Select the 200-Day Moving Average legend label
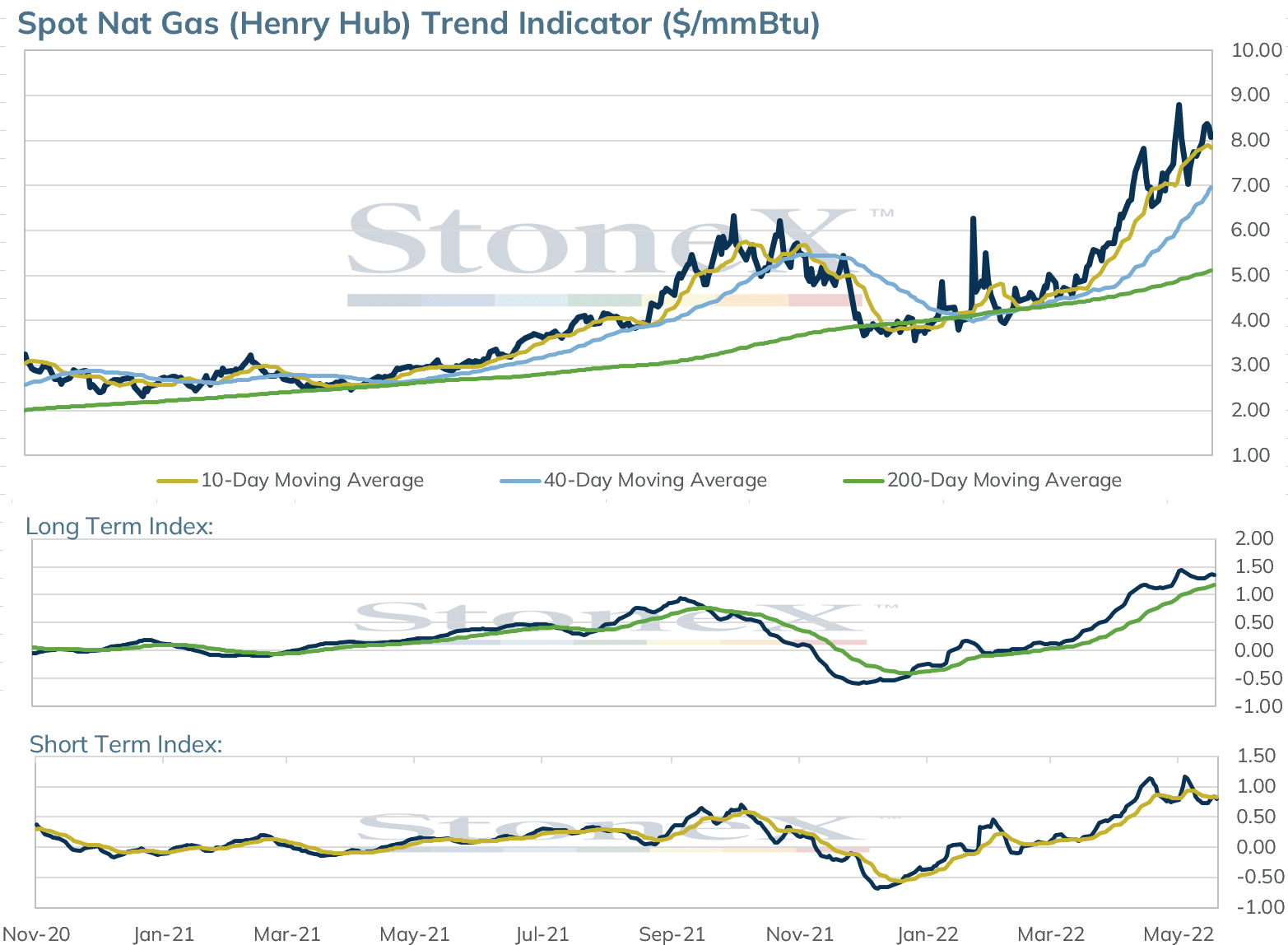The width and height of the screenshot is (1288, 945). pyautogui.click(x=1005, y=480)
